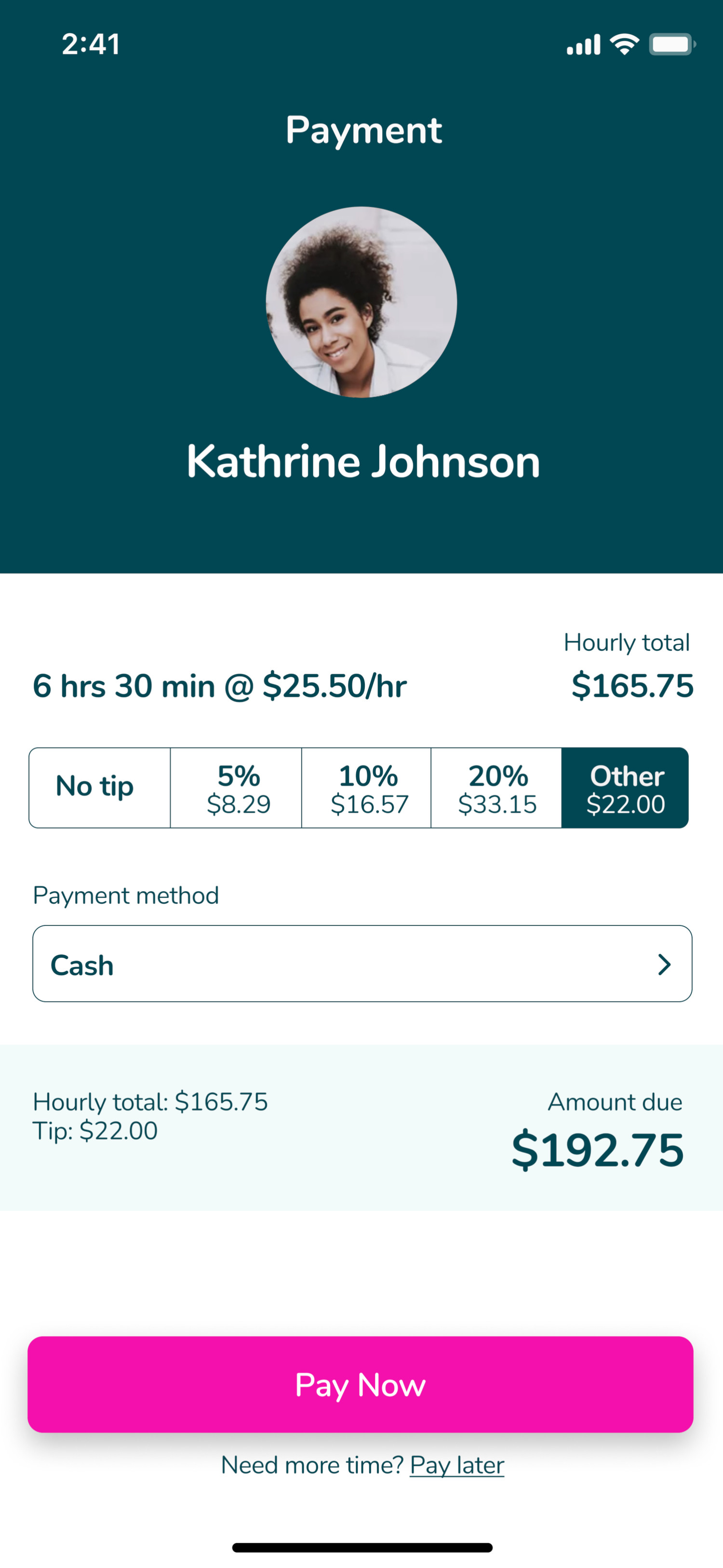
Task: Click the Pay later link
Action: pos(456,1465)
